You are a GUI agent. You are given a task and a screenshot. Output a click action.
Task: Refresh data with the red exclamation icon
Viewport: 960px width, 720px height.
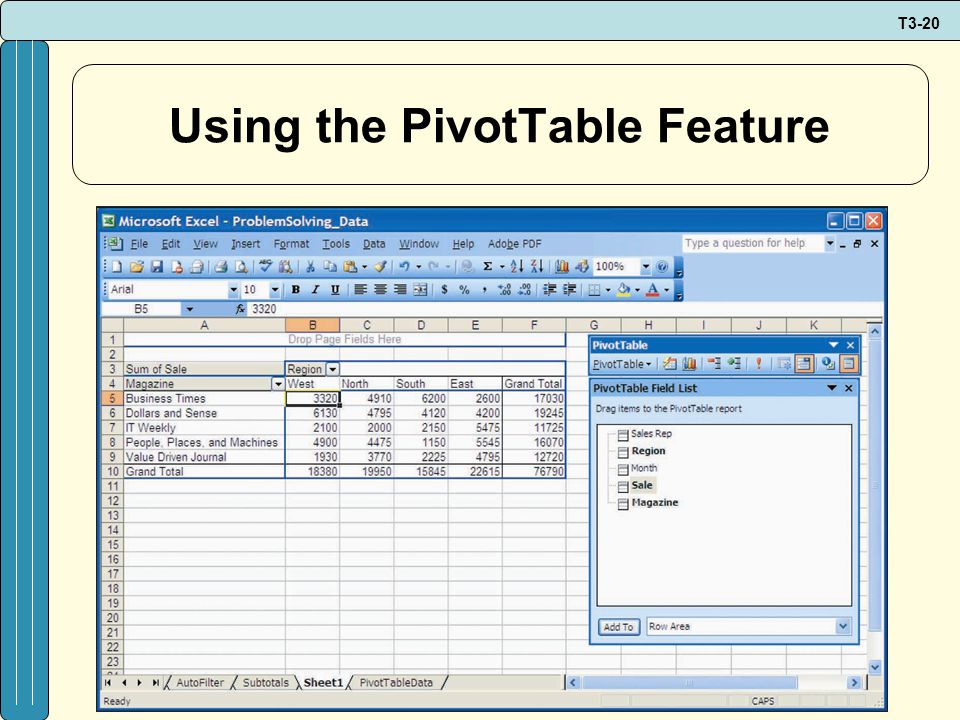(758, 364)
